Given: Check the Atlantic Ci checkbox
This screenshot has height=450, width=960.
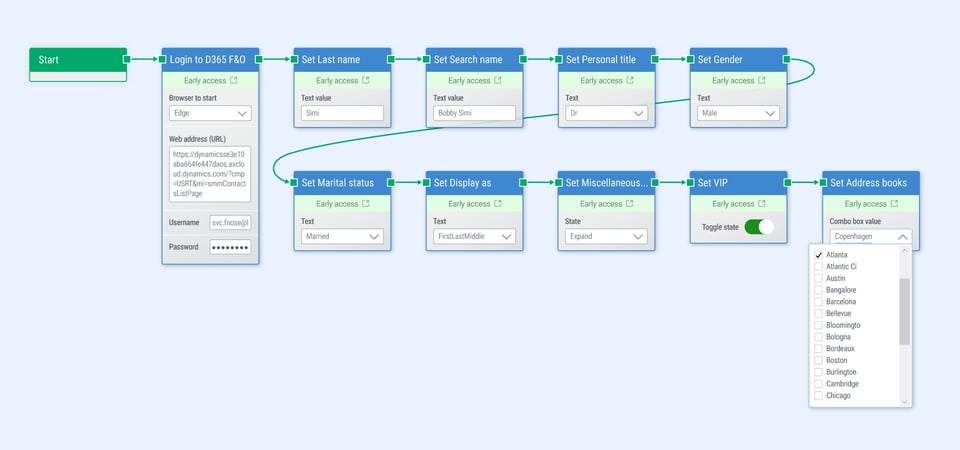Looking at the screenshot, I should click(x=818, y=266).
